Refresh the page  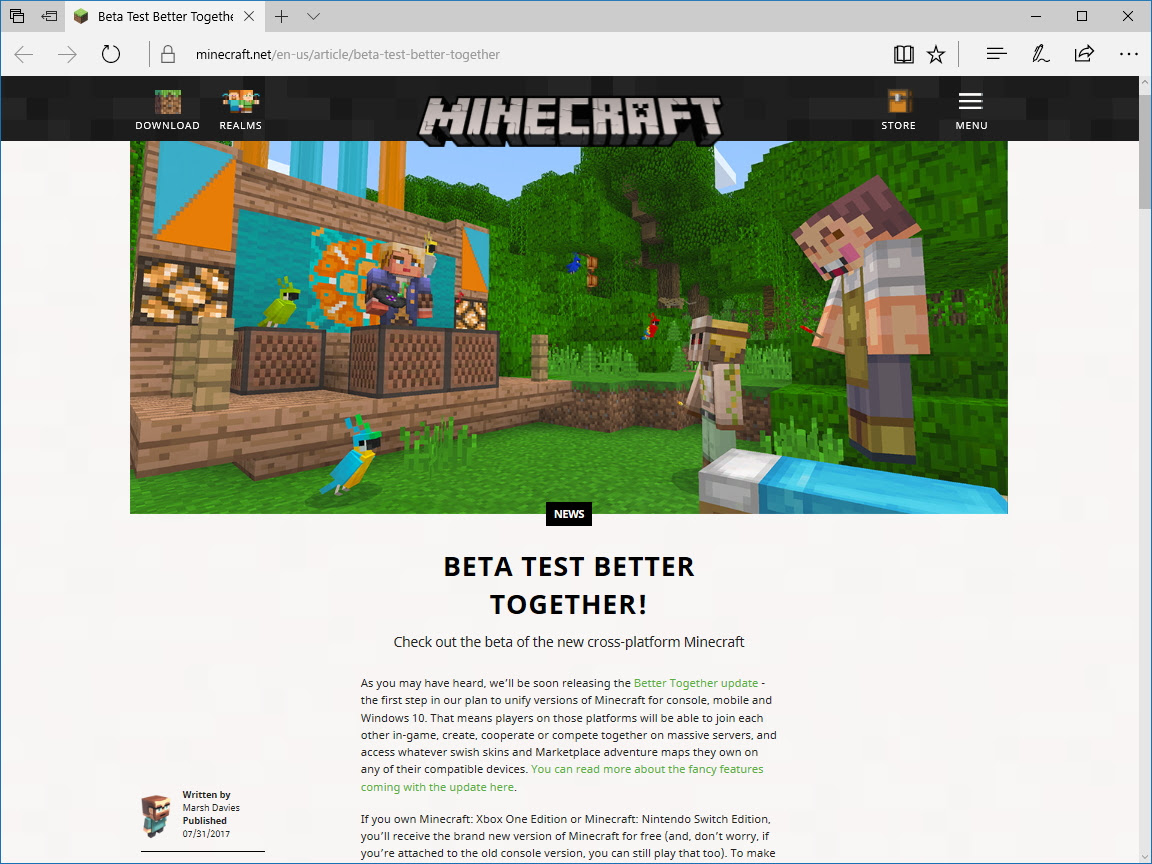pyautogui.click(x=111, y=54)
